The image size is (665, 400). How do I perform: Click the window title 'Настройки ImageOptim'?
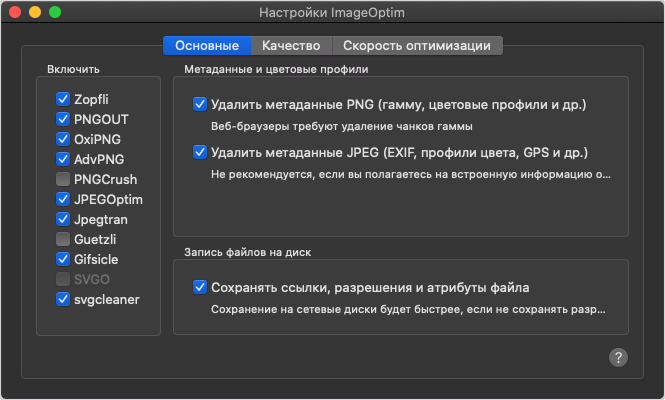pos(332,12)
